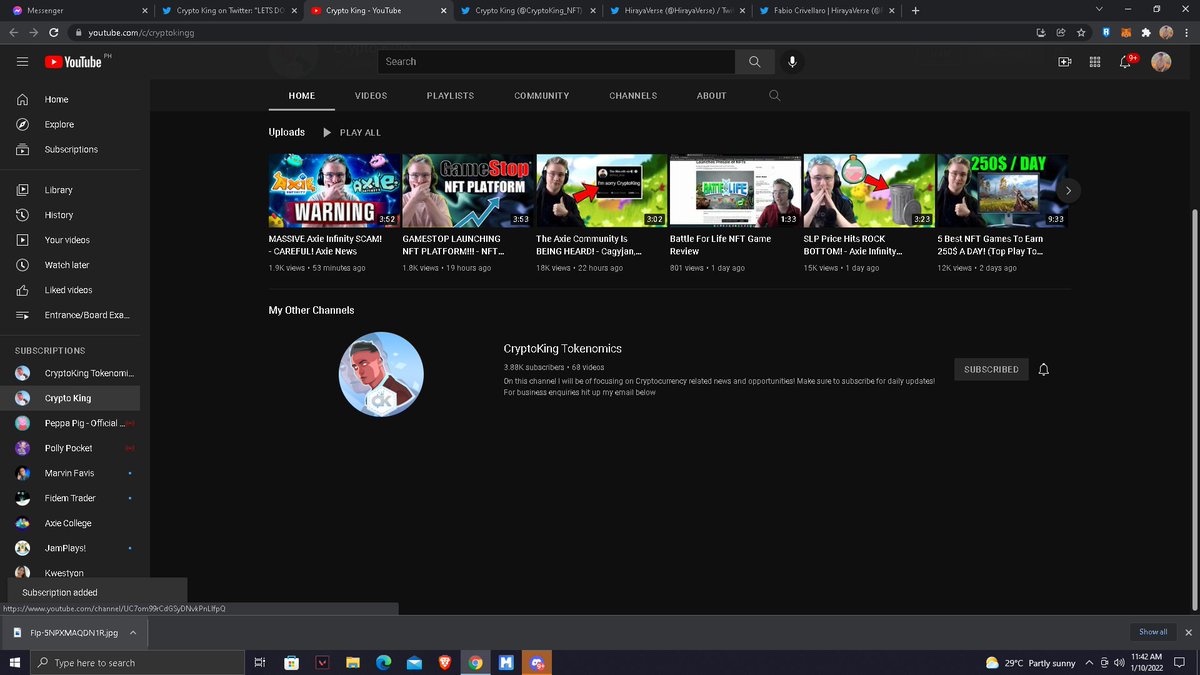Open 5 Best NFT Games video title
This screenshot has height=675, width=1200.
point(991,245)
